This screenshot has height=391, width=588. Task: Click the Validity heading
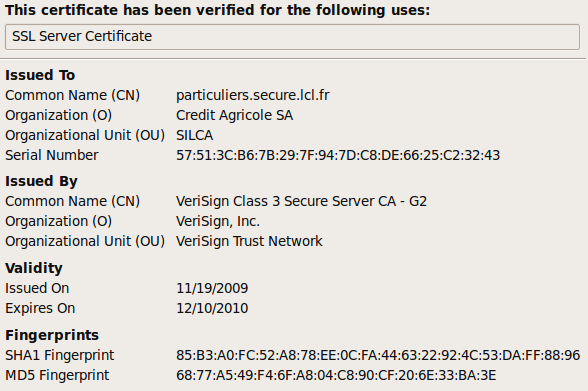[x=34, y=268]
